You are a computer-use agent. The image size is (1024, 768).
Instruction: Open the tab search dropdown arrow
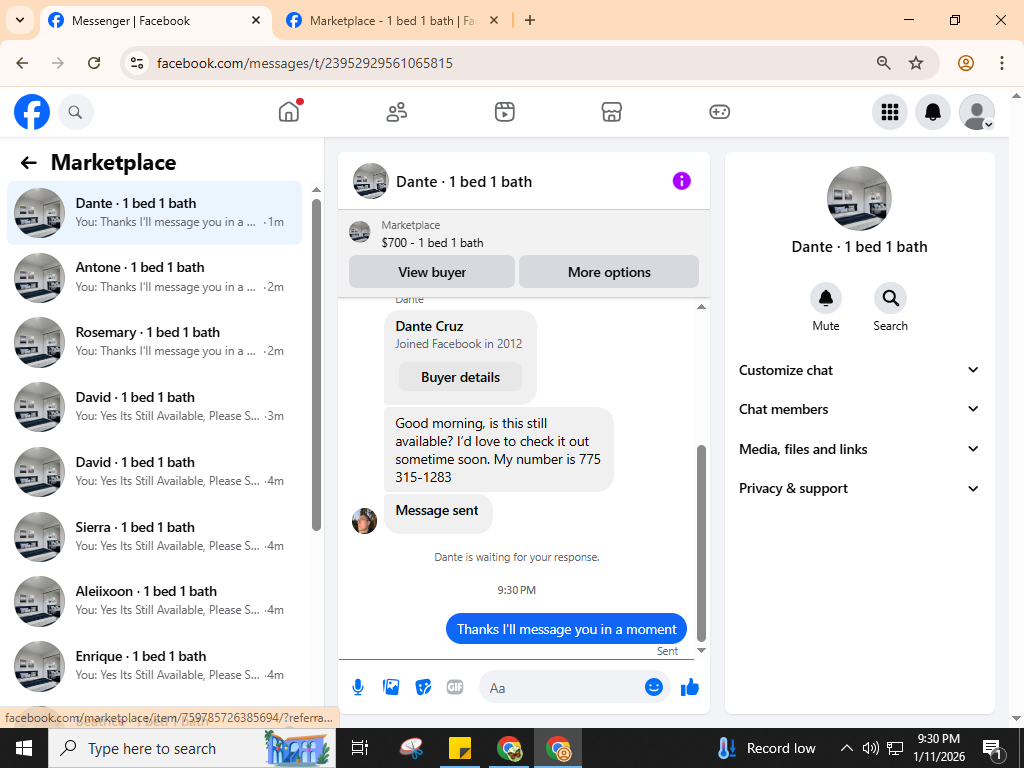point(20,20)
